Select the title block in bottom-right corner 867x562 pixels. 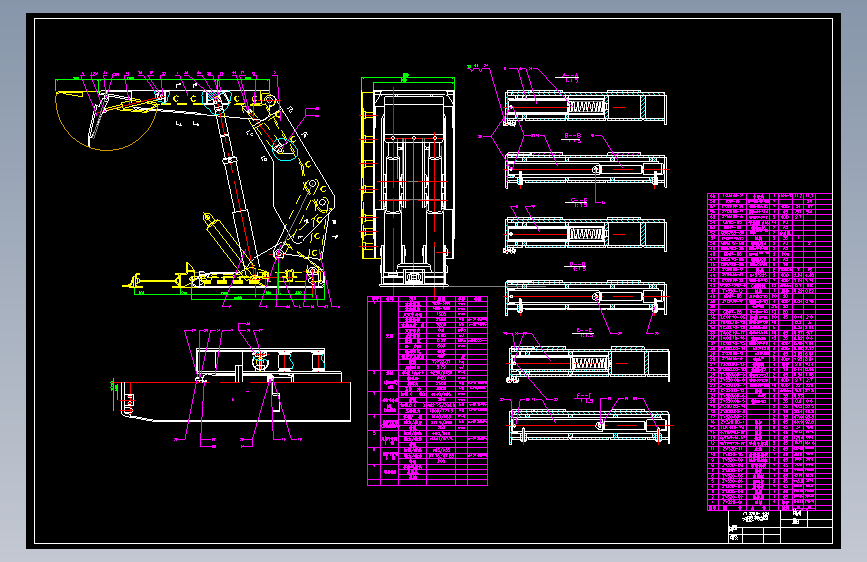tap(780, 527)
